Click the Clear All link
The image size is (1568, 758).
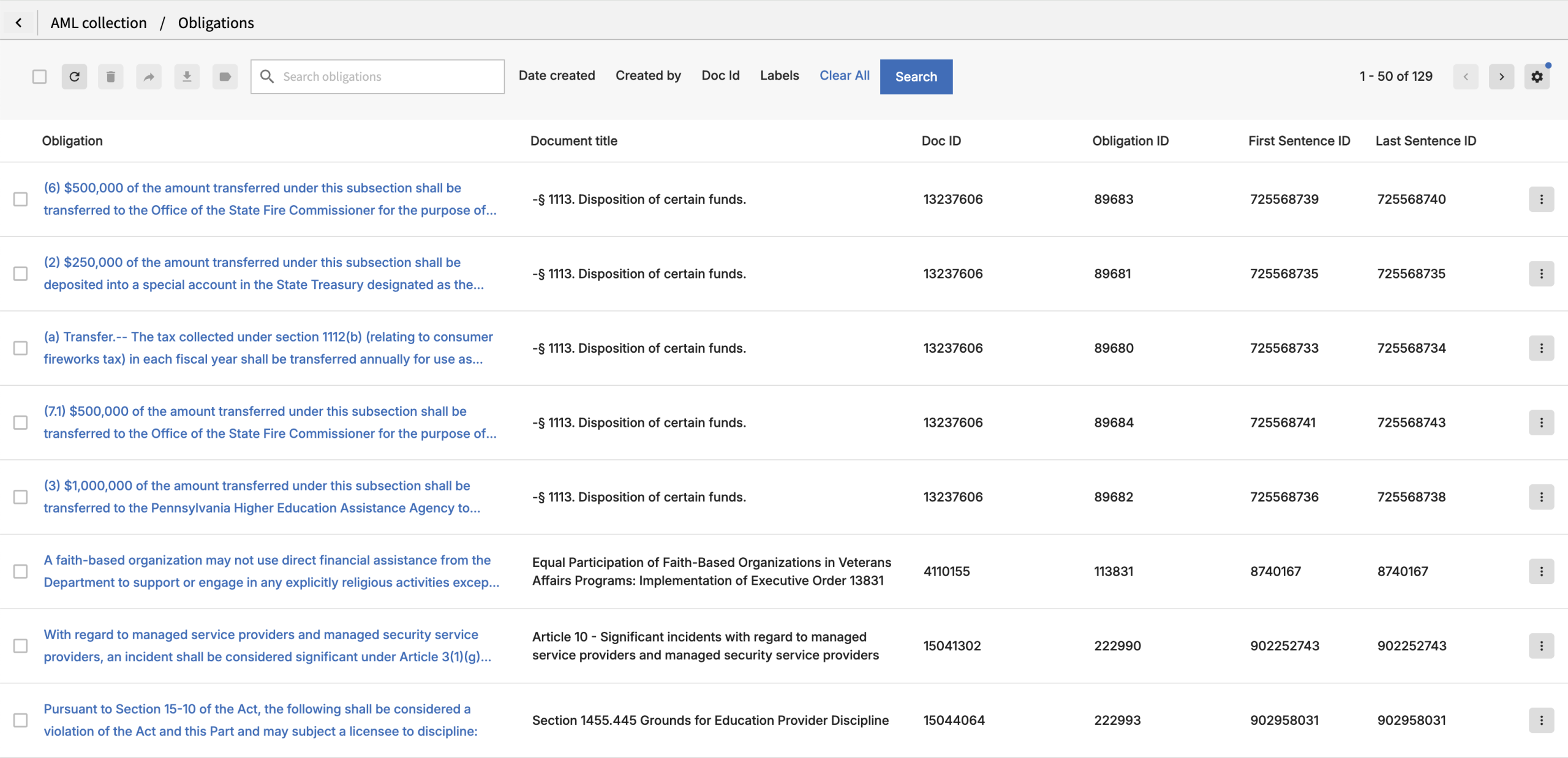844,75
